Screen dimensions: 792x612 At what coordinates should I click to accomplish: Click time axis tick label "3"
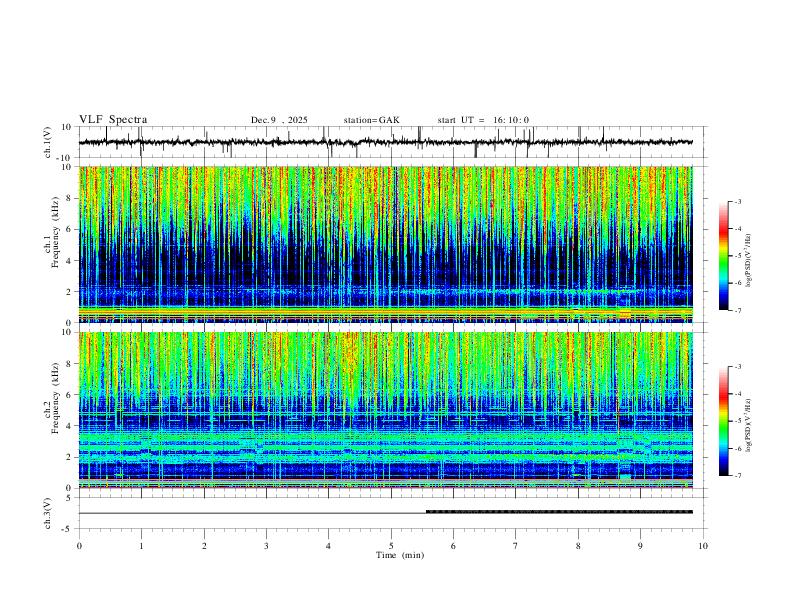tap(266, 546)
